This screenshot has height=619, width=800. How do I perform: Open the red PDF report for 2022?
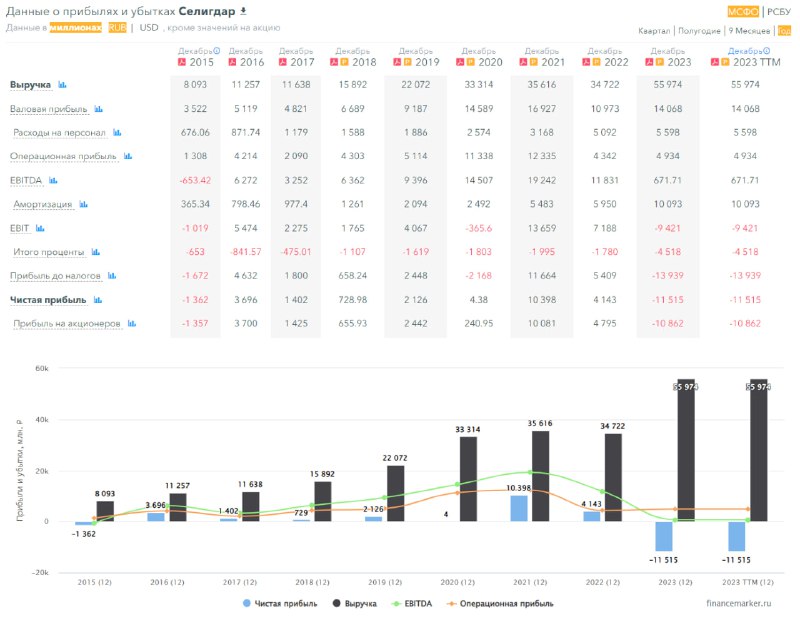(586, 62)
